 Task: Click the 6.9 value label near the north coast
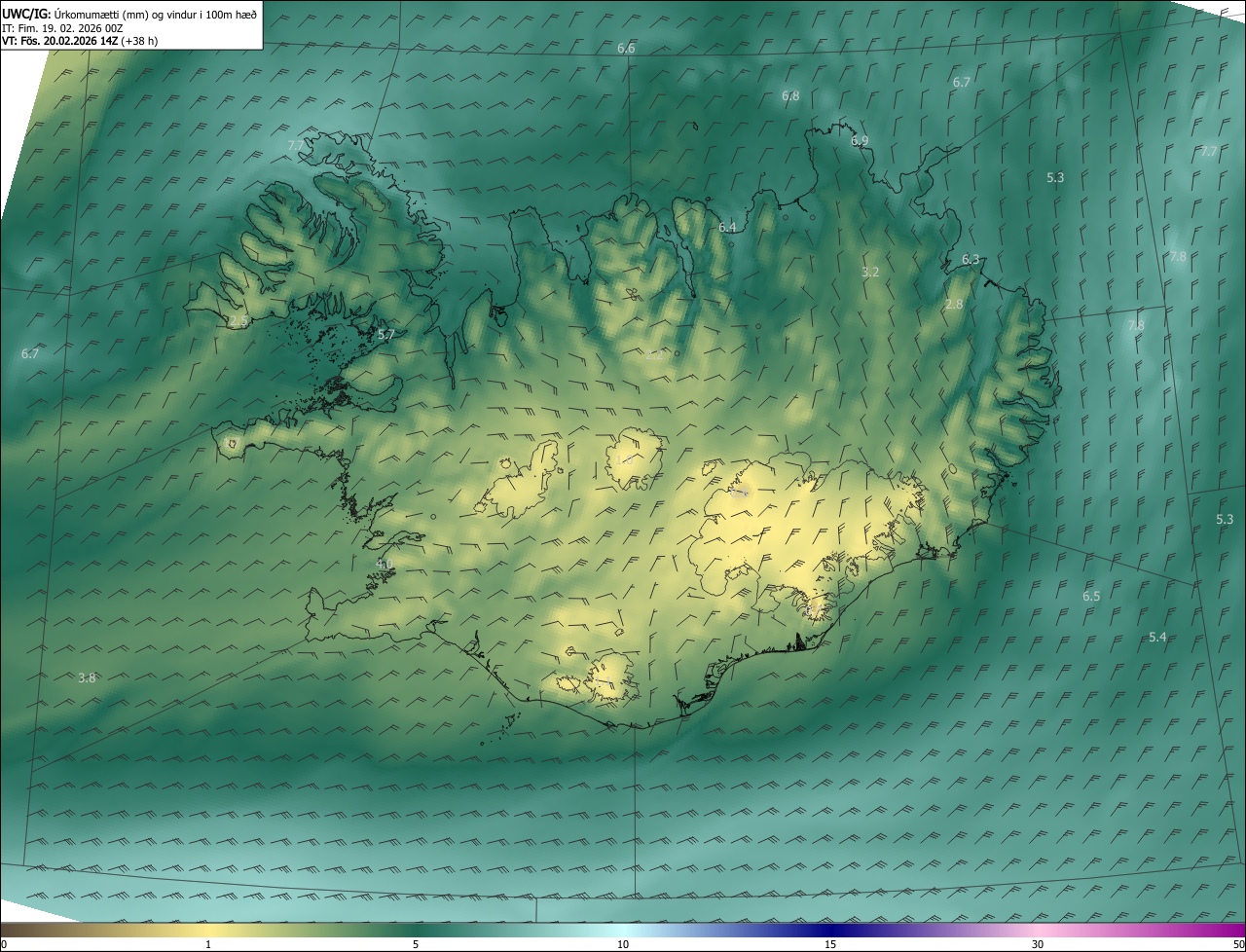click(860, 141)
